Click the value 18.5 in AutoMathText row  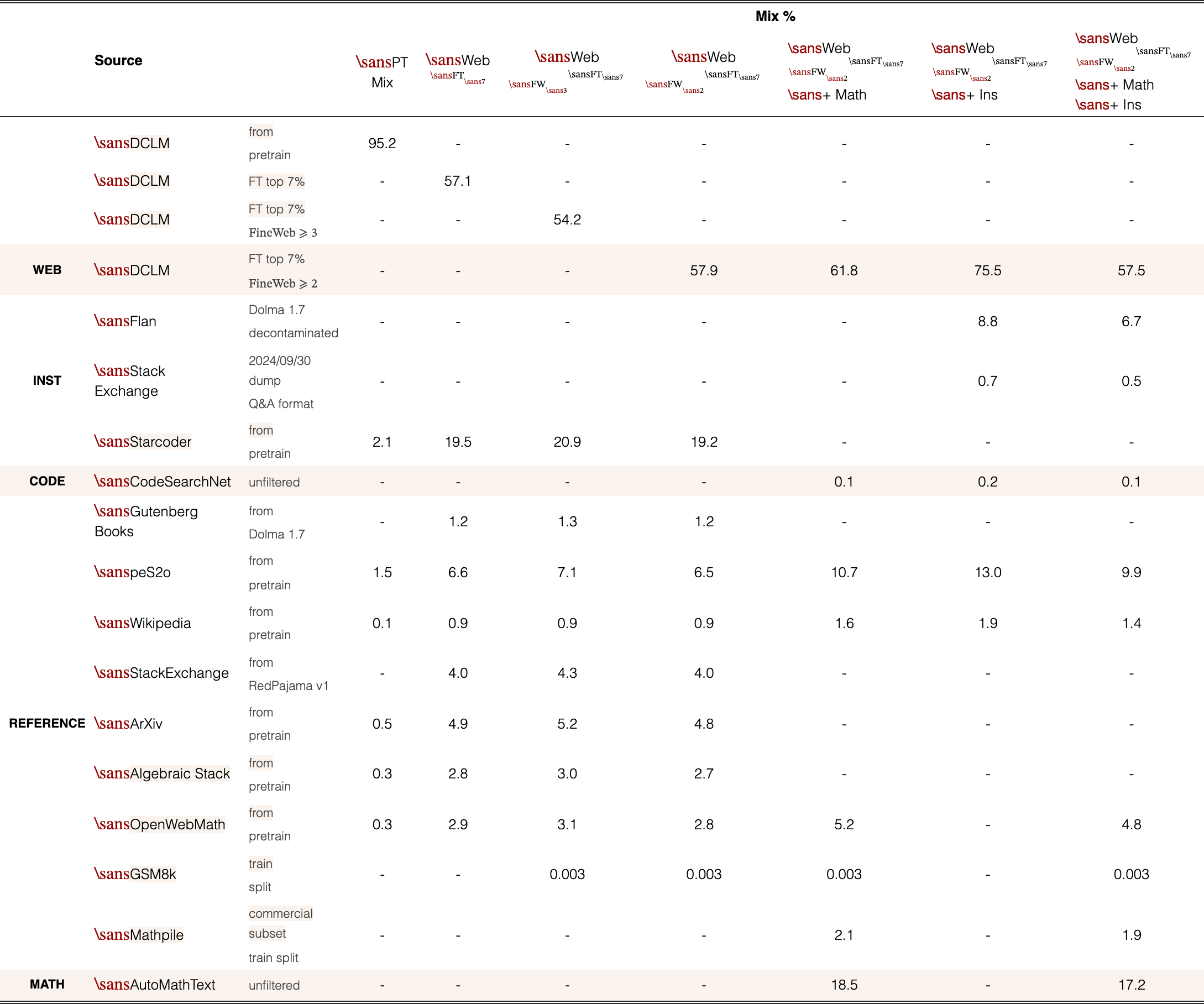[844, 984]
